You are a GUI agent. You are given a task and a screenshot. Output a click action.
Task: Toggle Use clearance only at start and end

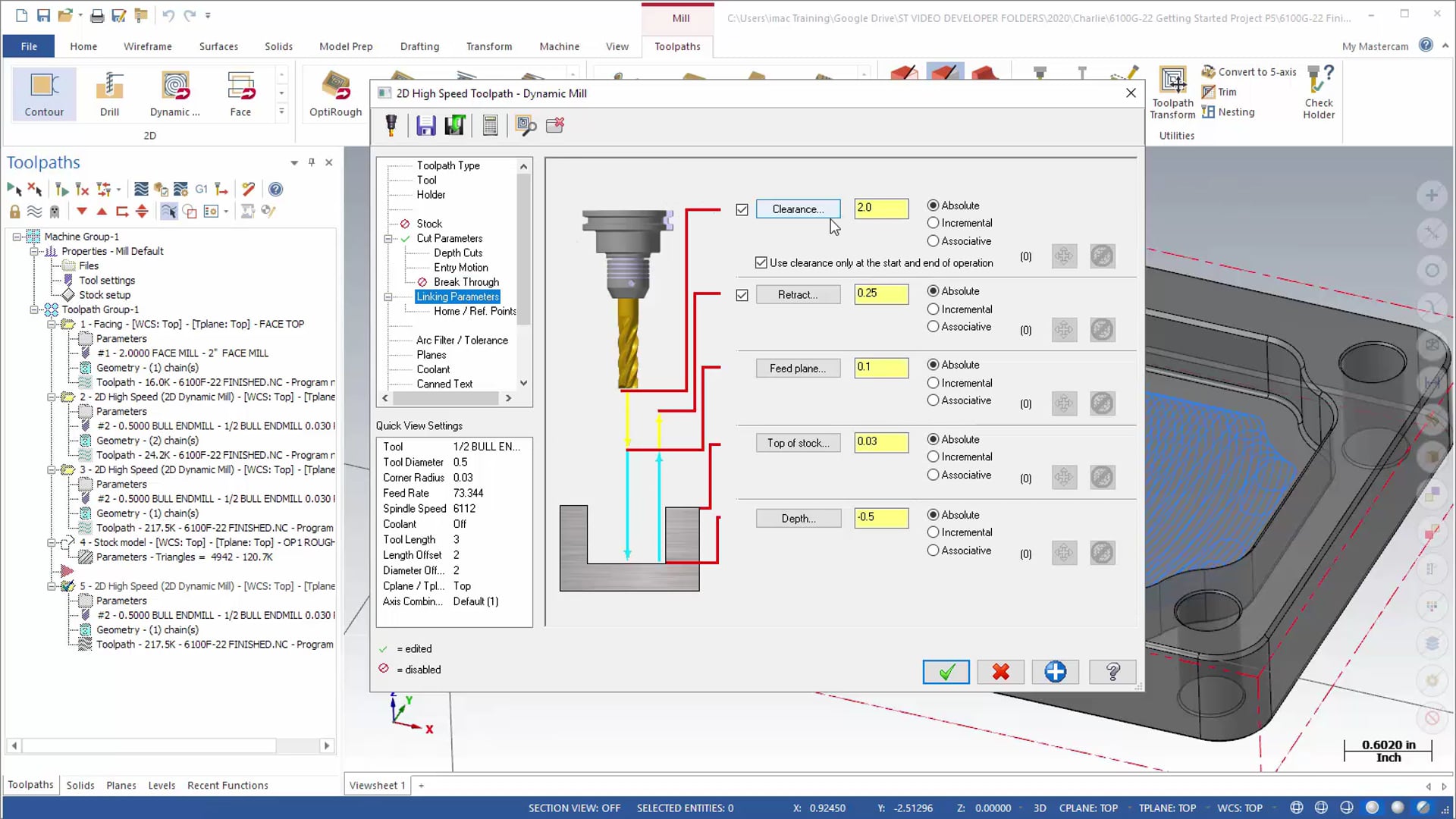click(x=761, y=262)
